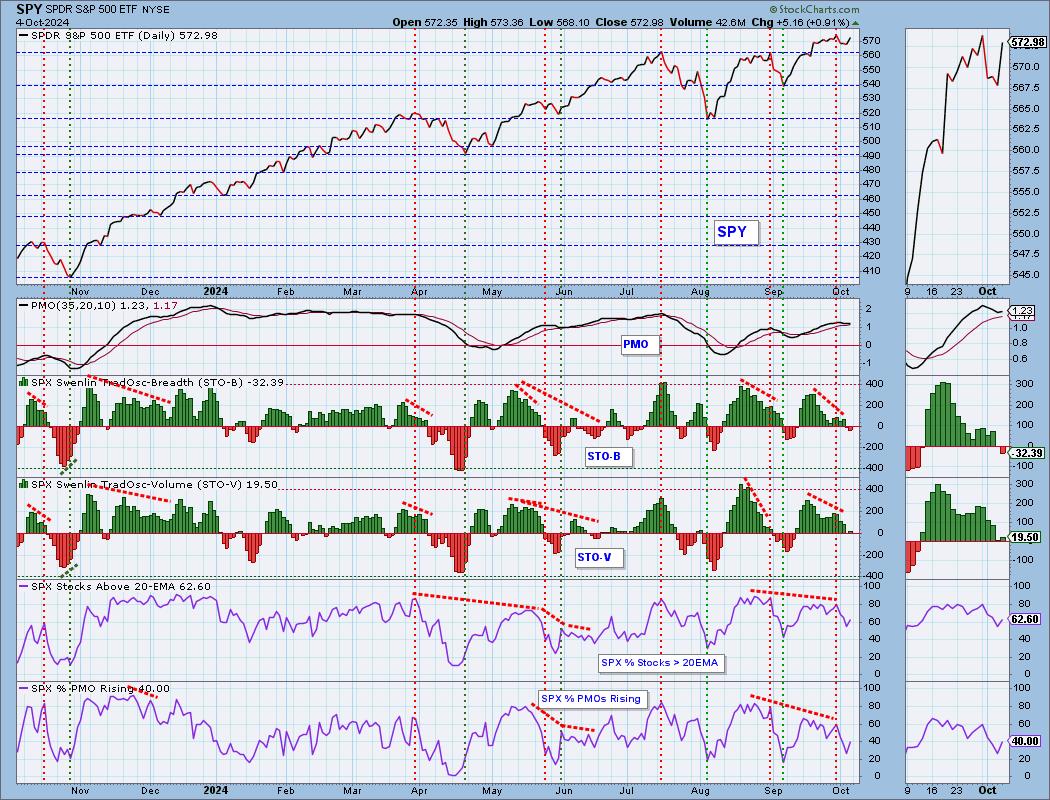Click the 19.50 STO-V value tag
1050x800 pixels.
pos(1026,537)
